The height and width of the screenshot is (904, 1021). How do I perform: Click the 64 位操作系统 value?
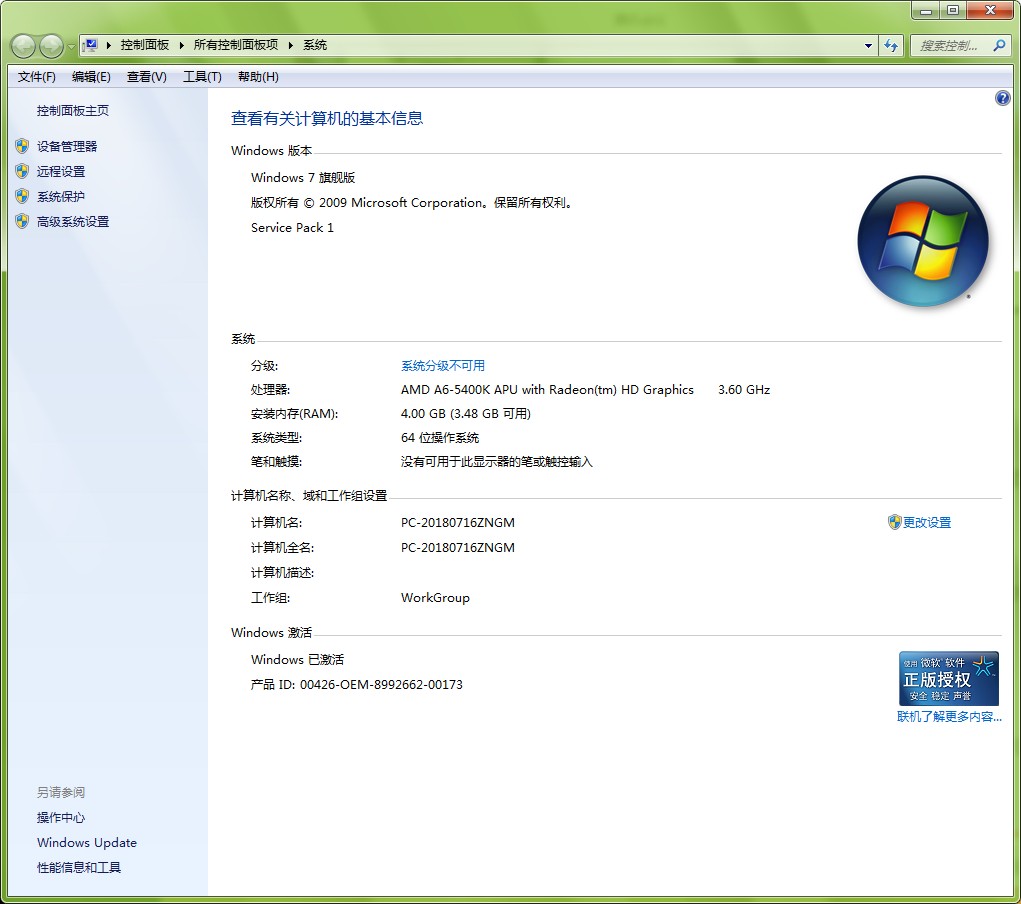tap(440, 438)
